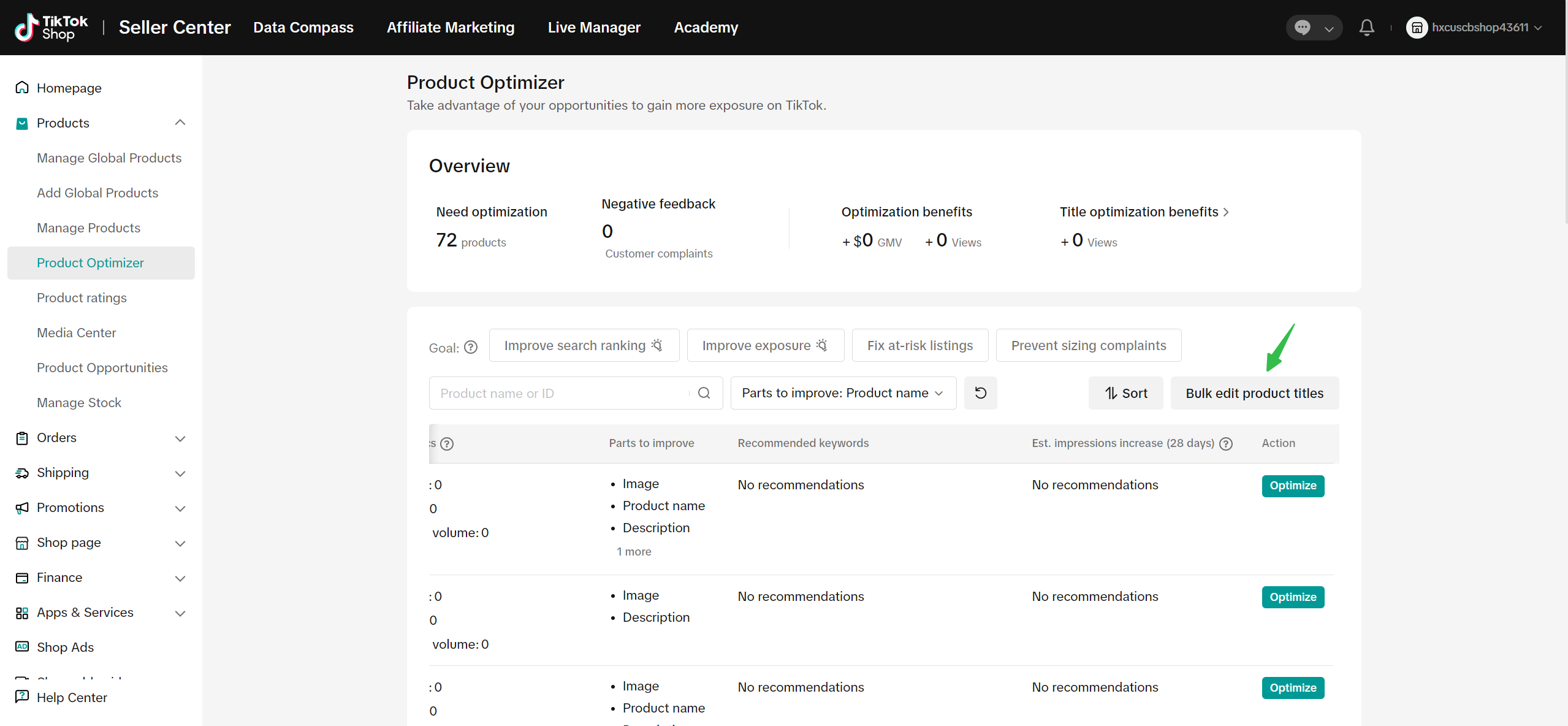This screenshot has width=1568, height=726.
Task: Click the notification bell icon
Action: (1366, 28)
